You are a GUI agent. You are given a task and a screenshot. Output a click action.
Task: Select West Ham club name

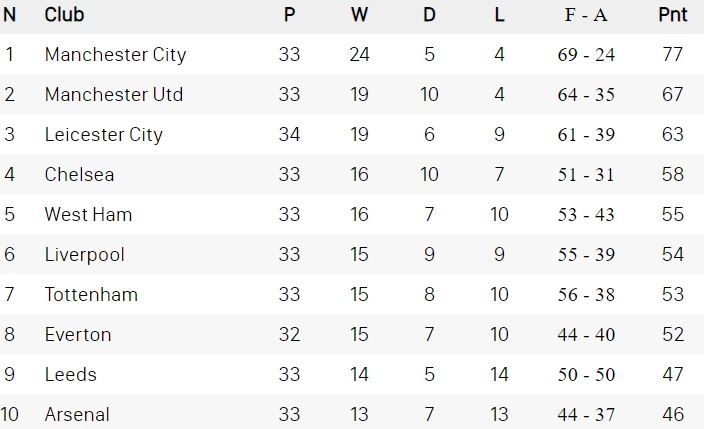(88, 215)
